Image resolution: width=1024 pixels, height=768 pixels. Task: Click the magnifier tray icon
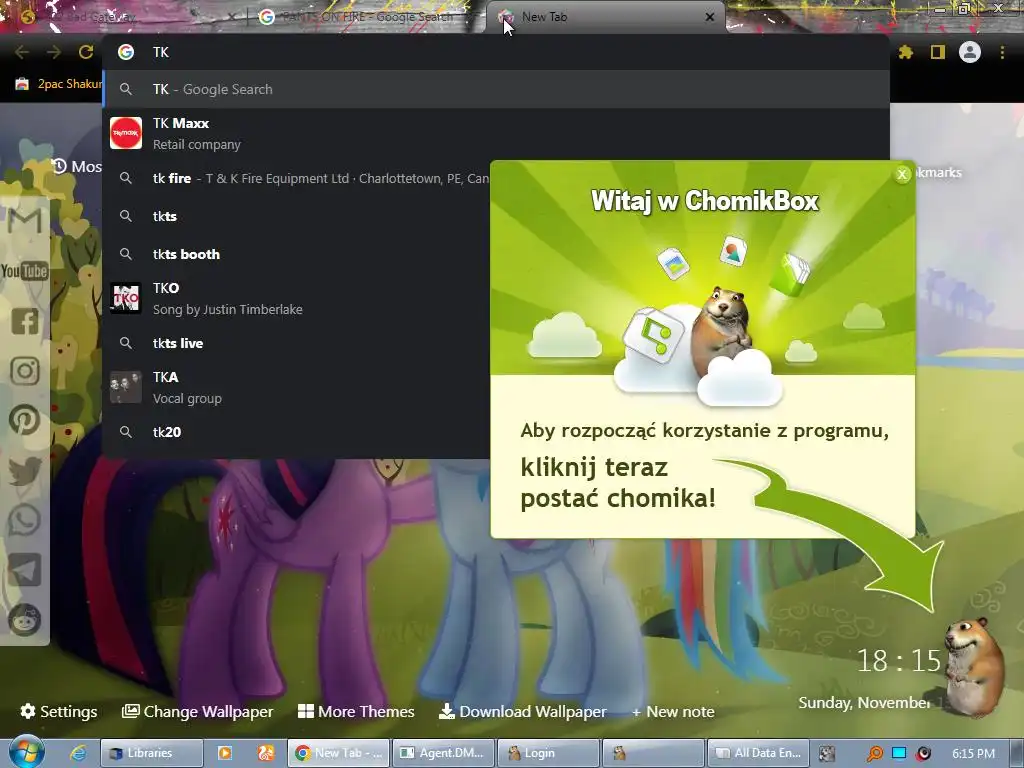(874, 754)
